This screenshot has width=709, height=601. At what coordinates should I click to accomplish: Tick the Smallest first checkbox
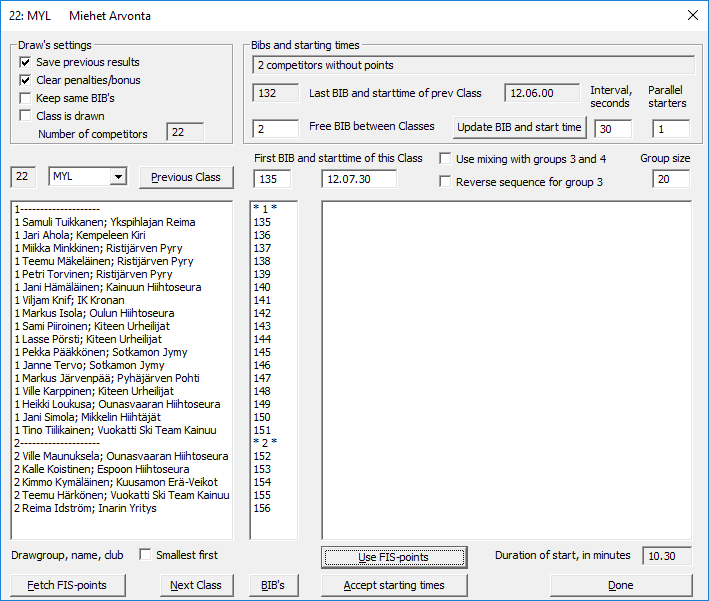pyautogui.click(x=146, y=555)
